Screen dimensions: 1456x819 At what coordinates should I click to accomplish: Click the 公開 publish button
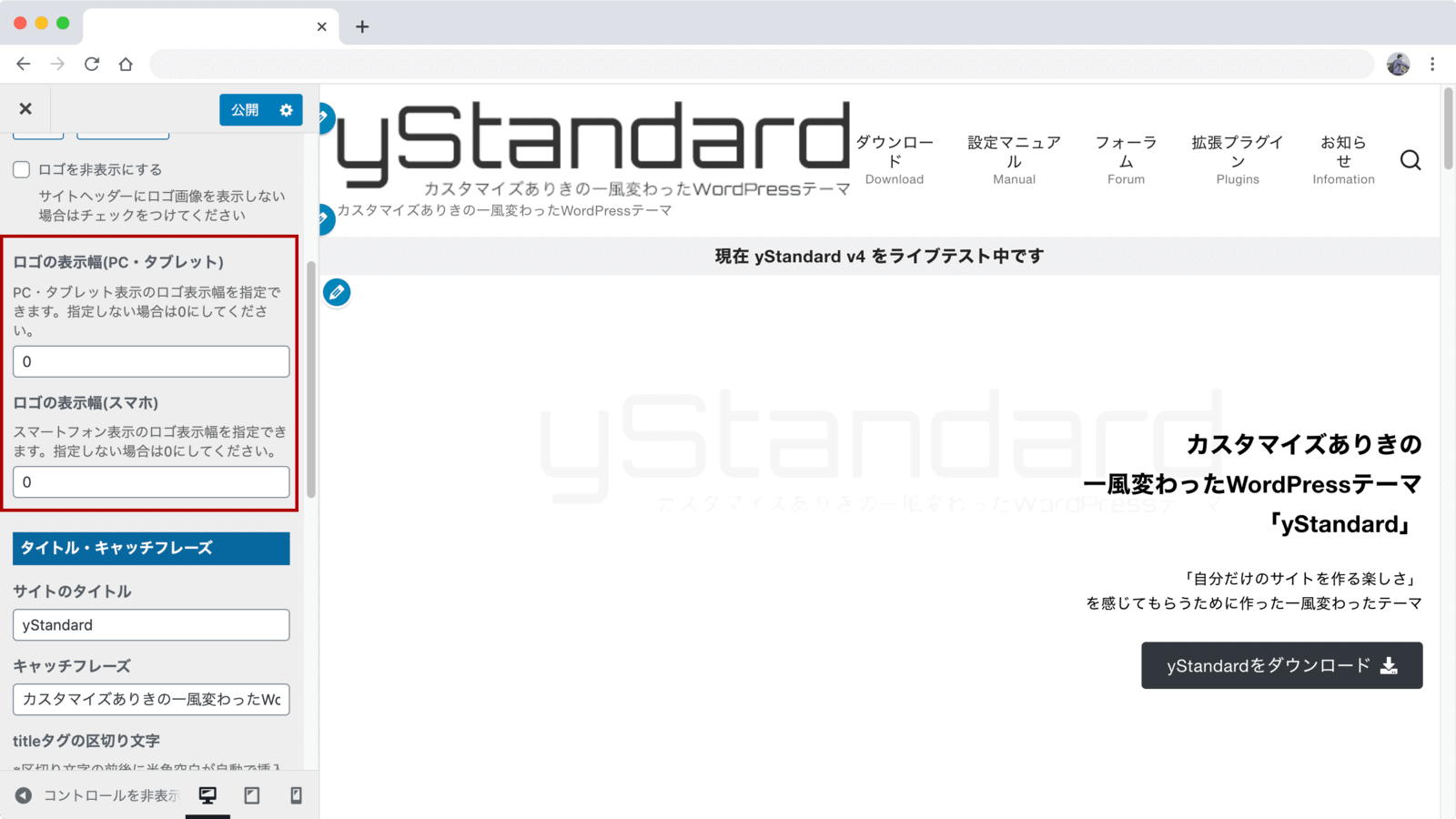point(245,110)
